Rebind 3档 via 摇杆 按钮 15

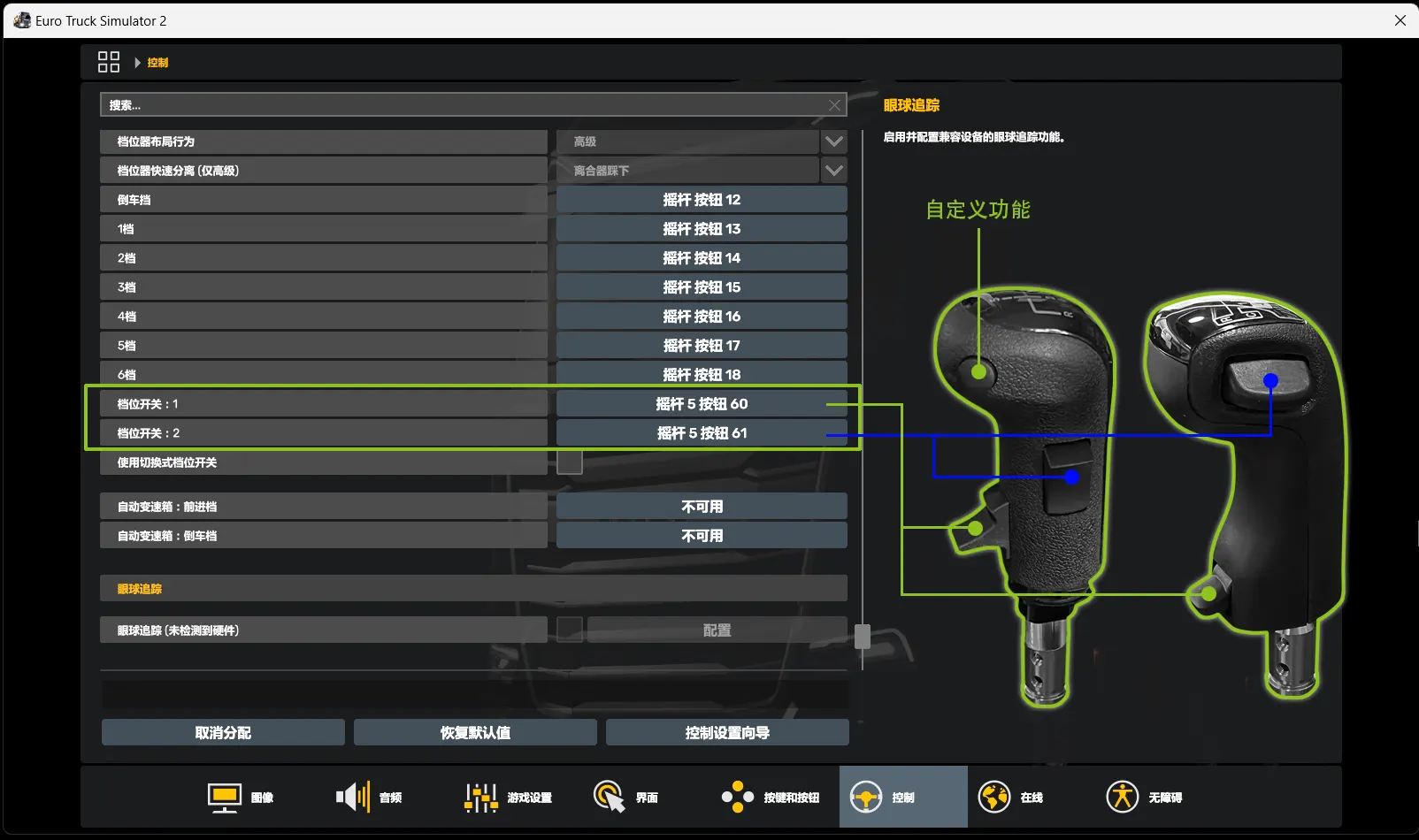click(702, 287)
